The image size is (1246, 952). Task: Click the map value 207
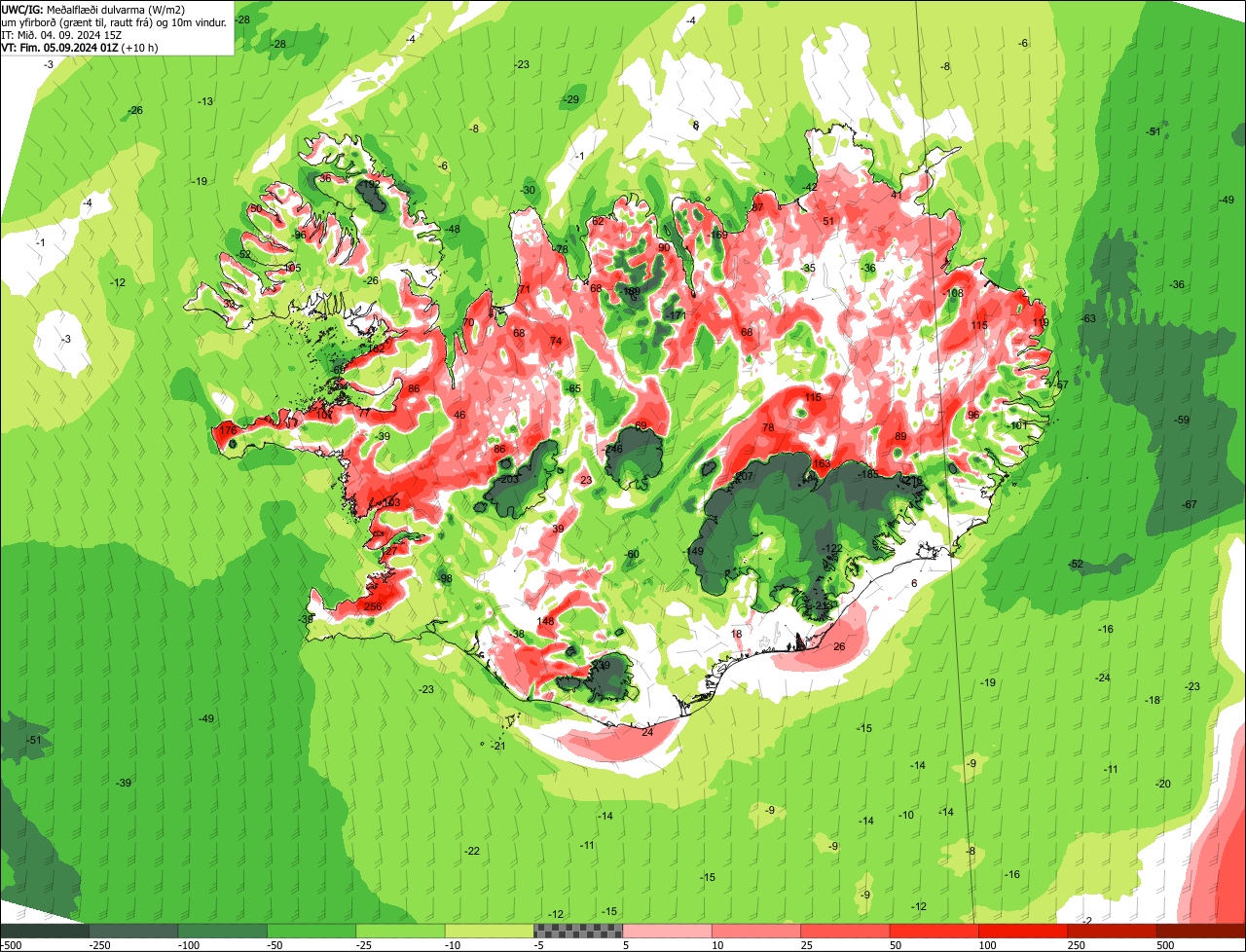tap(746, 476)
